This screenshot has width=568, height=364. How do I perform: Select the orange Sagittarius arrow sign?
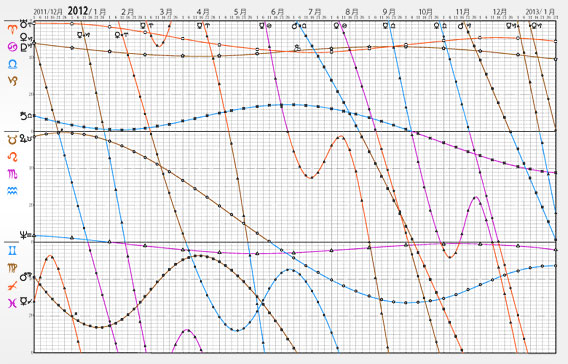(13, 285)
